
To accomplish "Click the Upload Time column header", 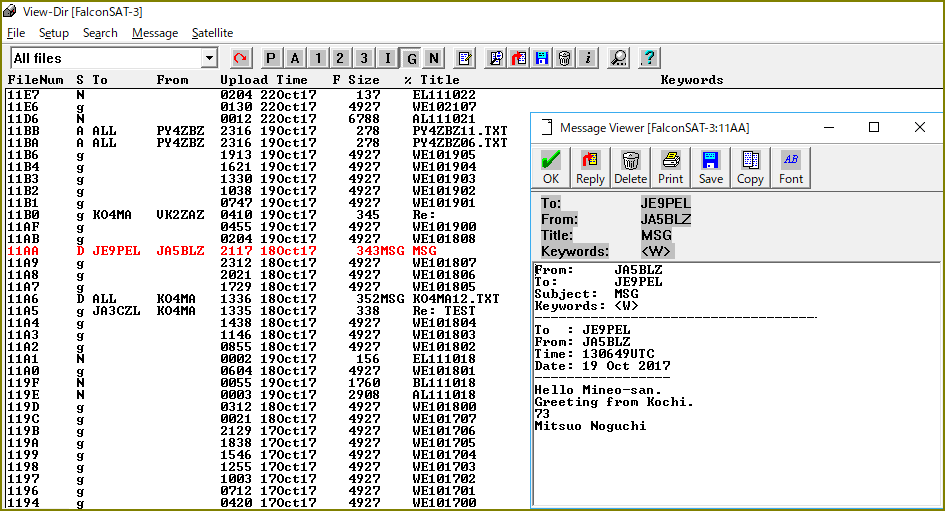I will click(x=263, y=80).
